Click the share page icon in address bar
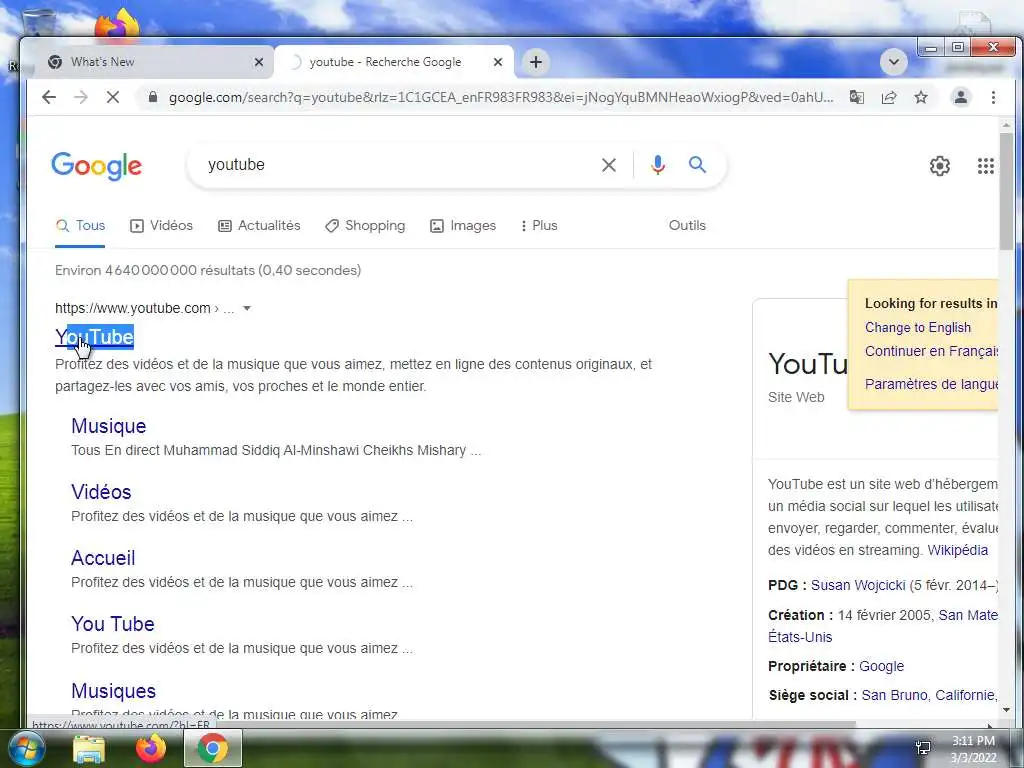 point(889,97)
